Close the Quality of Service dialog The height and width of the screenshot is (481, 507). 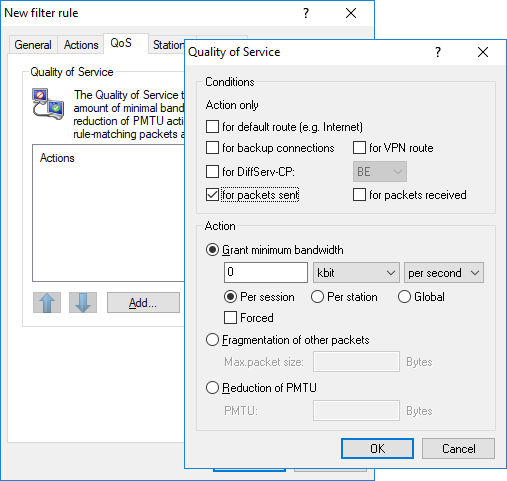click(483, 52)
